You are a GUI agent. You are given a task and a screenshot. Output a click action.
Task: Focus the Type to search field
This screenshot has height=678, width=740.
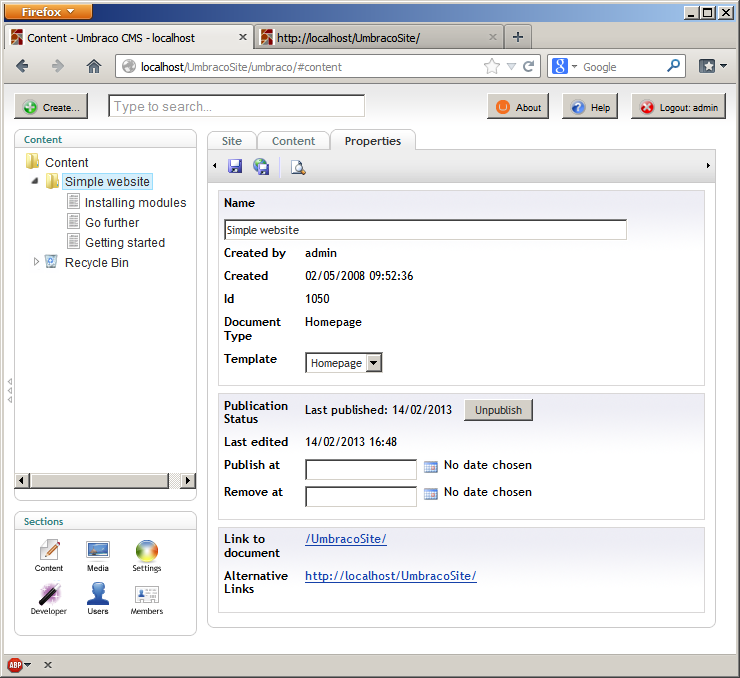click(236, 106)
